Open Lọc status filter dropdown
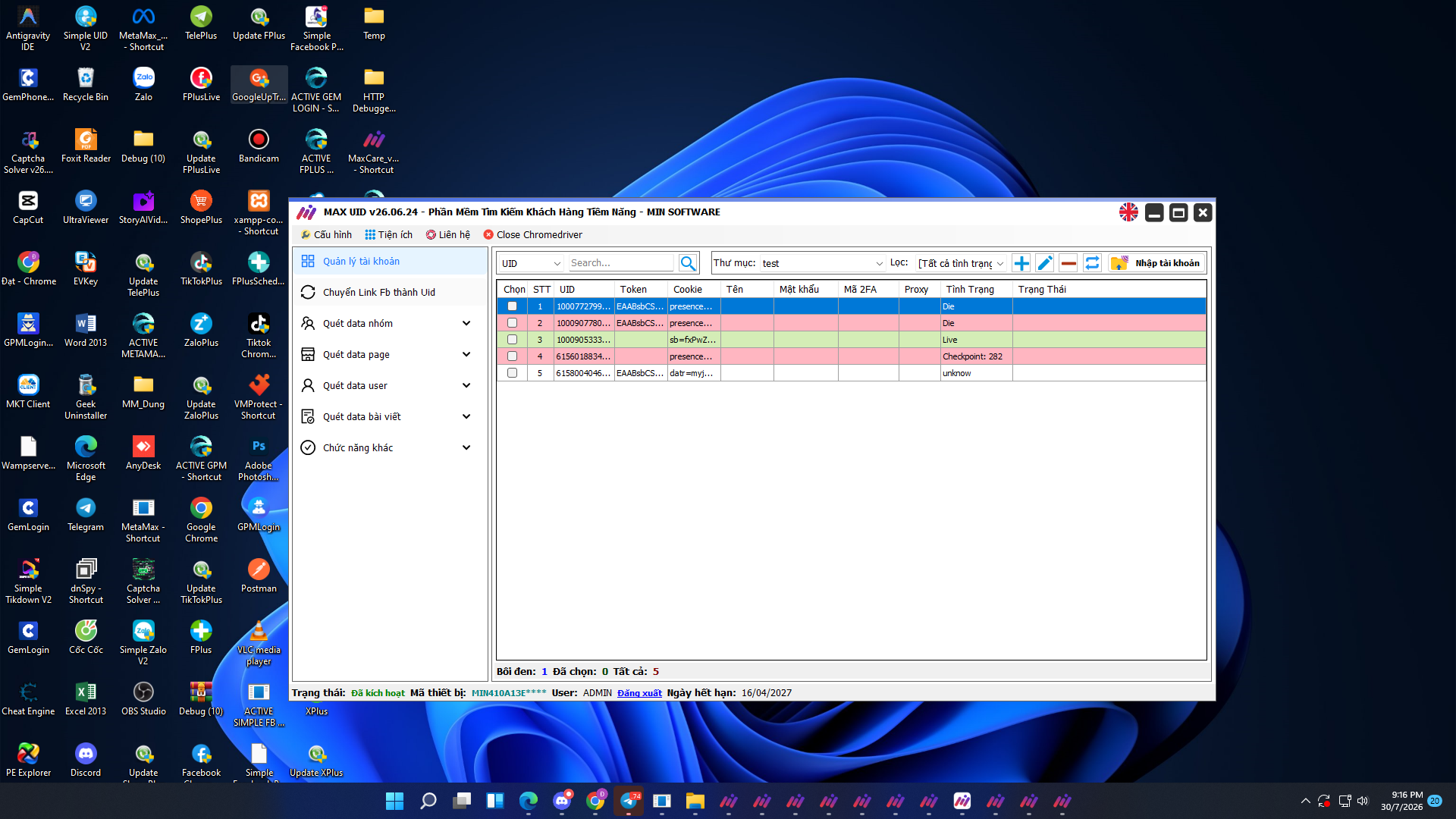Screen dimensions: 1456x819 click(961, 263)
